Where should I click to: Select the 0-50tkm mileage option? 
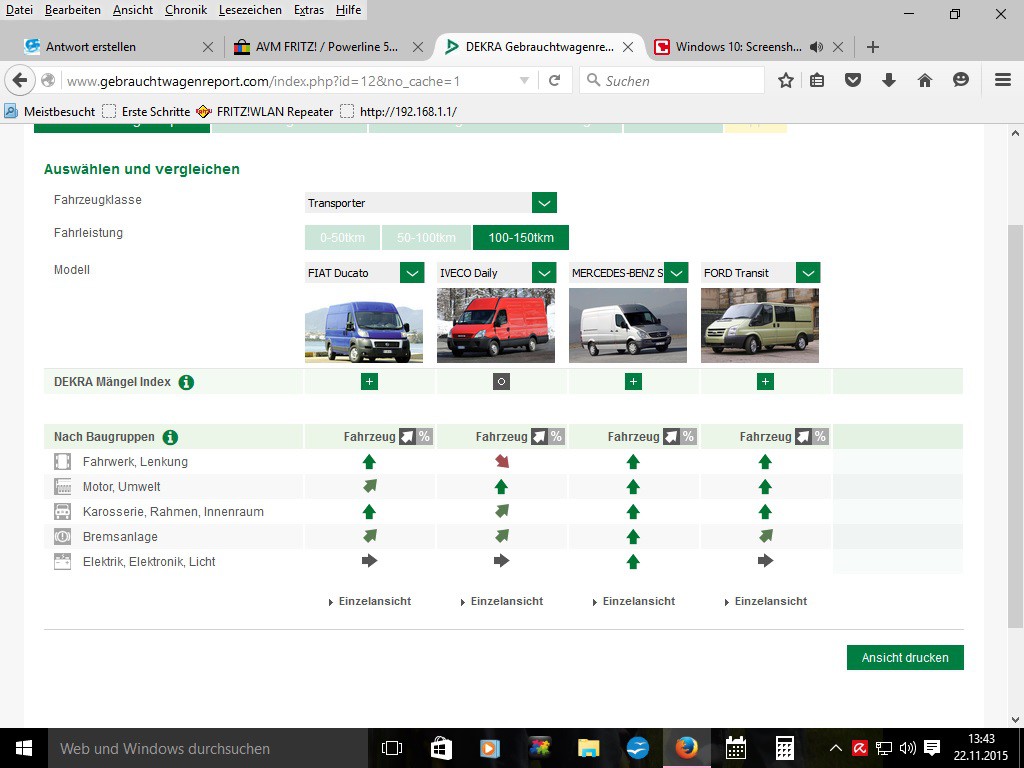pyautogui.click(x=342, y=238)
